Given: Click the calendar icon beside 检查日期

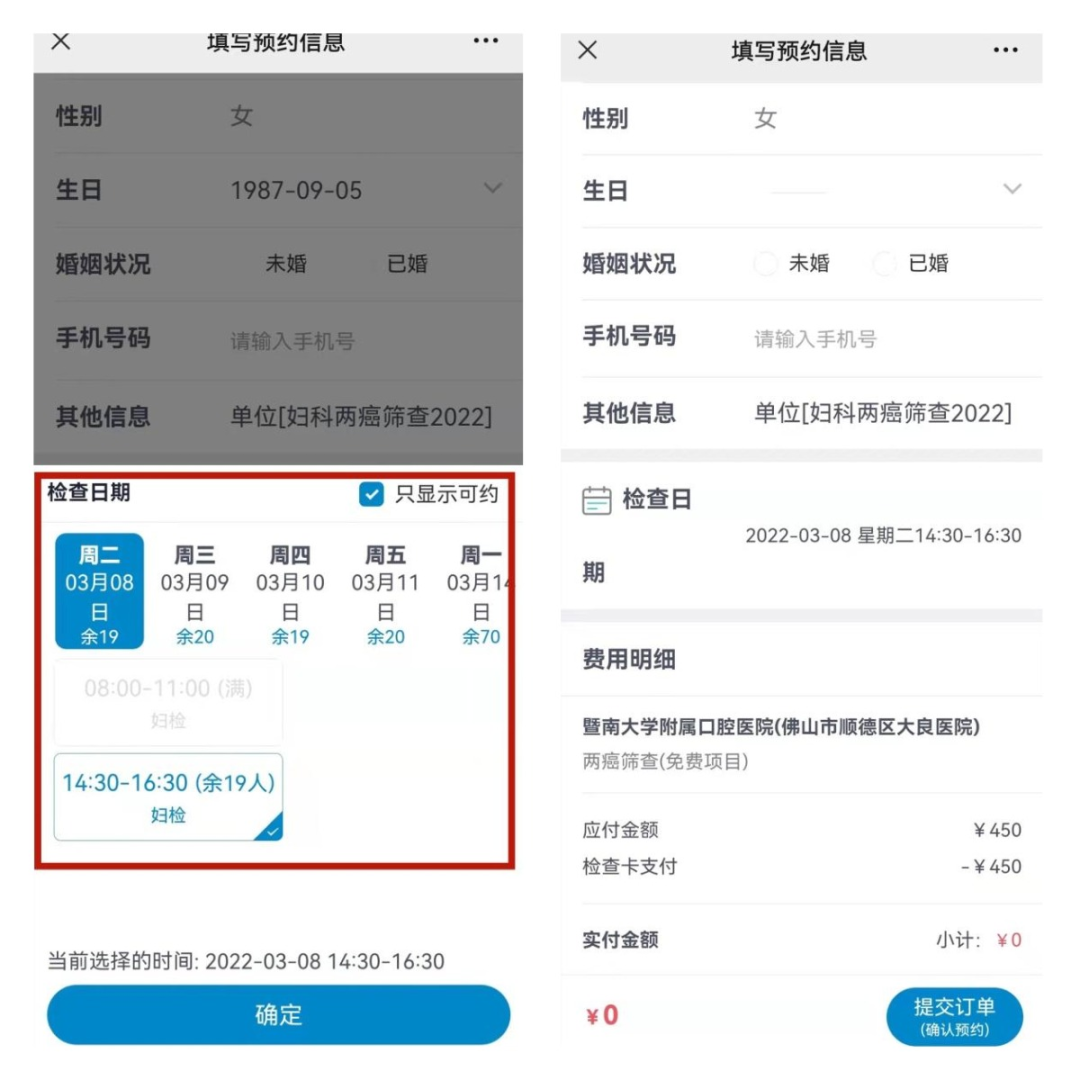Looking at the screenshot, I should tap(596, 501).
